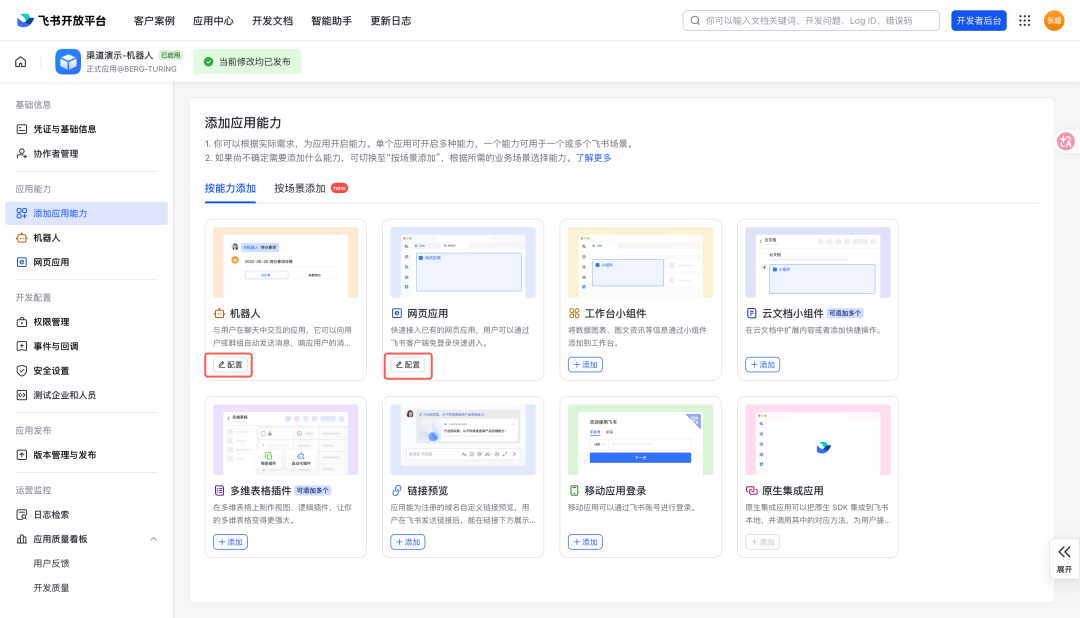The height and width of the screenshot is (618, 1080).
Task: Click 添加 under 工作台小组件 card
Action: [585, 364]
